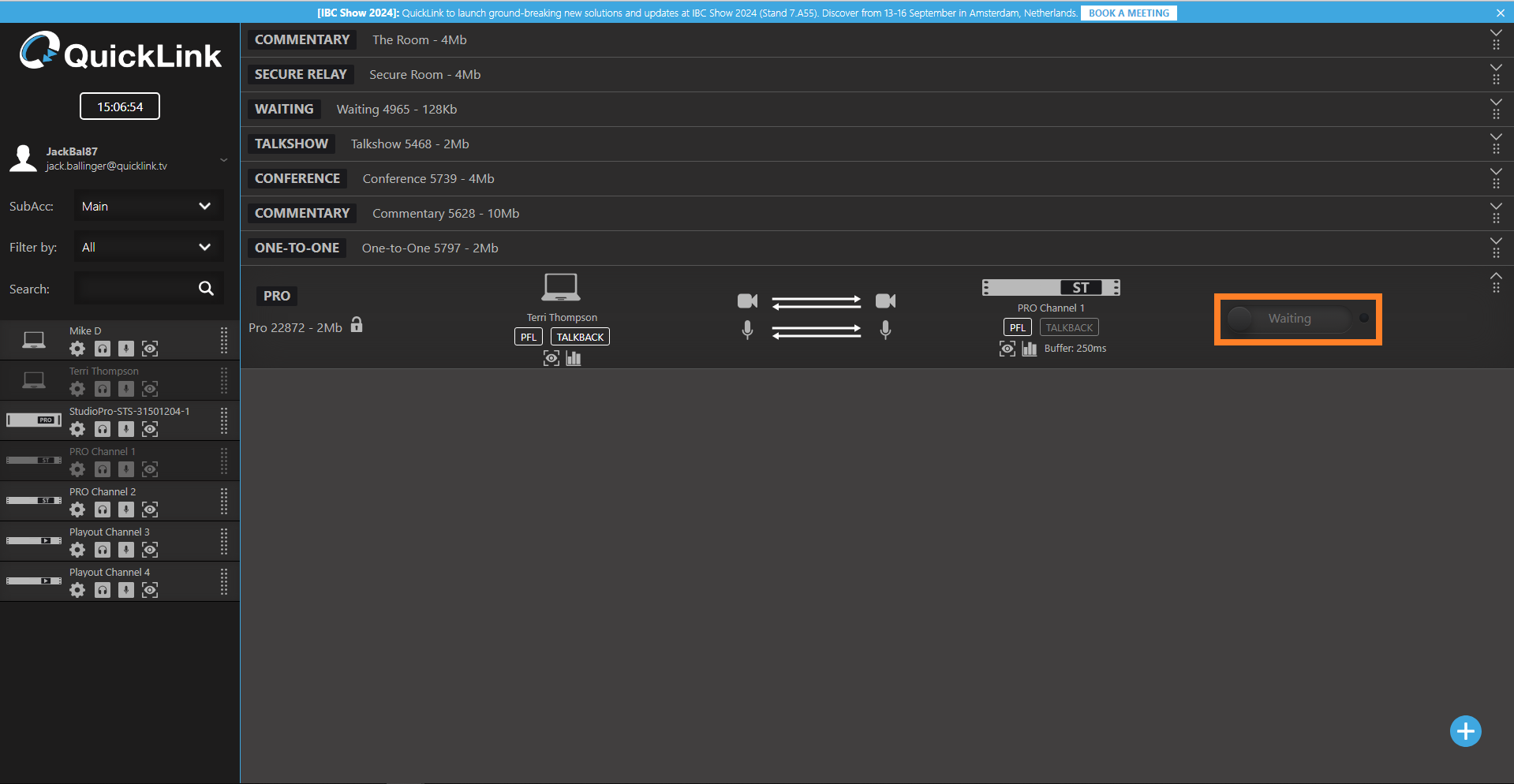
Task: Click preview eye icon for StudioPro-STS-31501204-1
Action: tap(150, 429)
